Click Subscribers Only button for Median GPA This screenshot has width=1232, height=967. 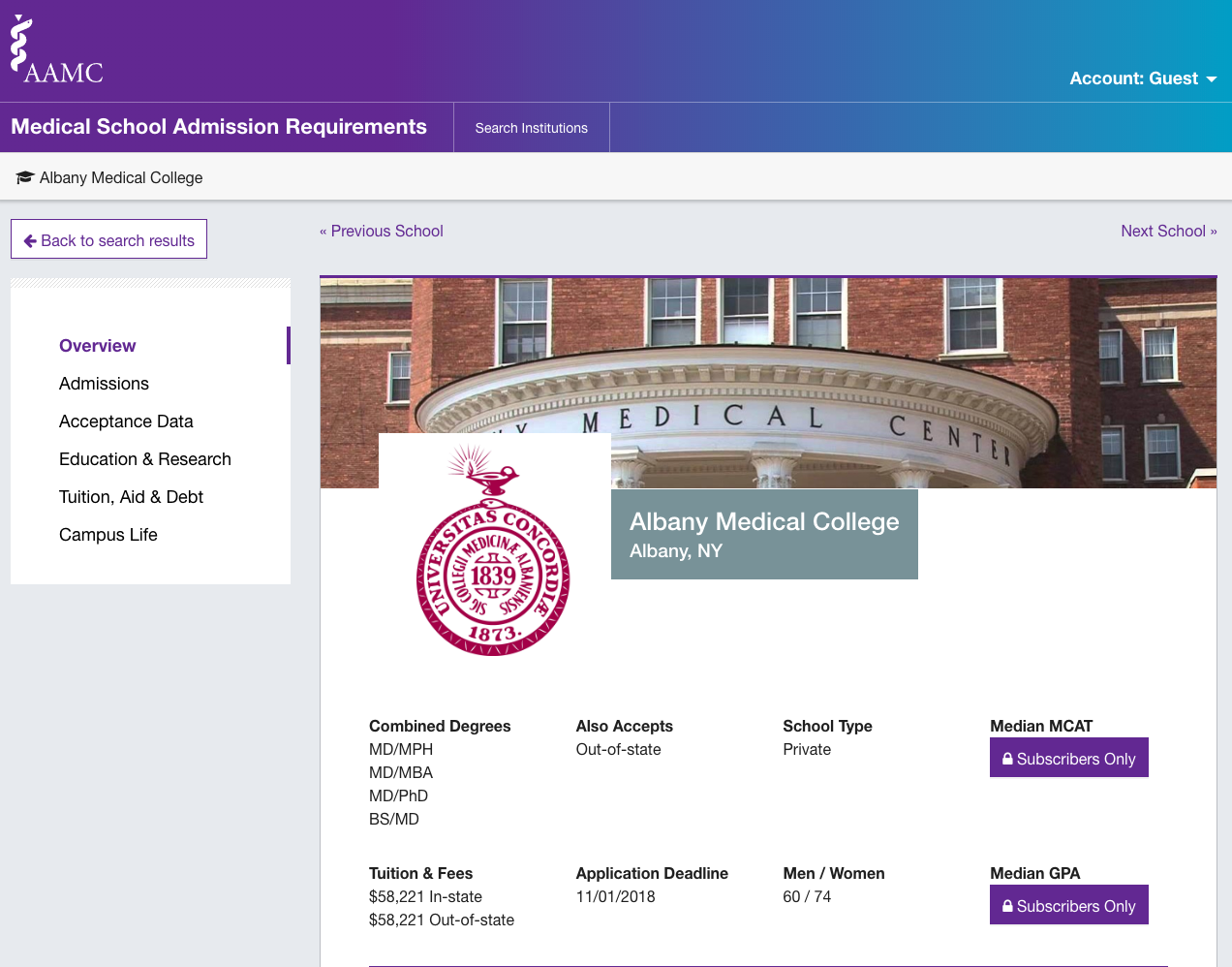coord(1069,905)
